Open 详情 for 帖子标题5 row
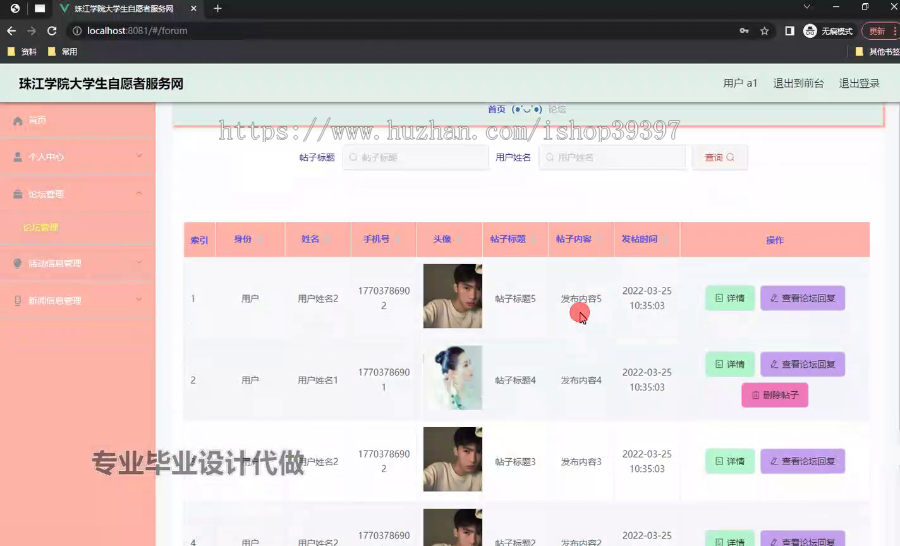 [730, 299]
